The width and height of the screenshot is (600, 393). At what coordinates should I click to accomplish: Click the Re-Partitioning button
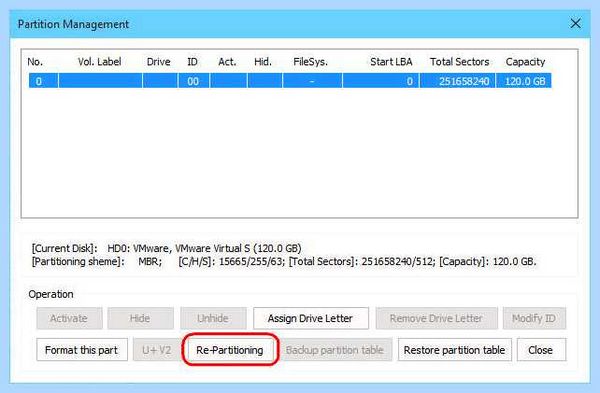click(x=230, y=350)
